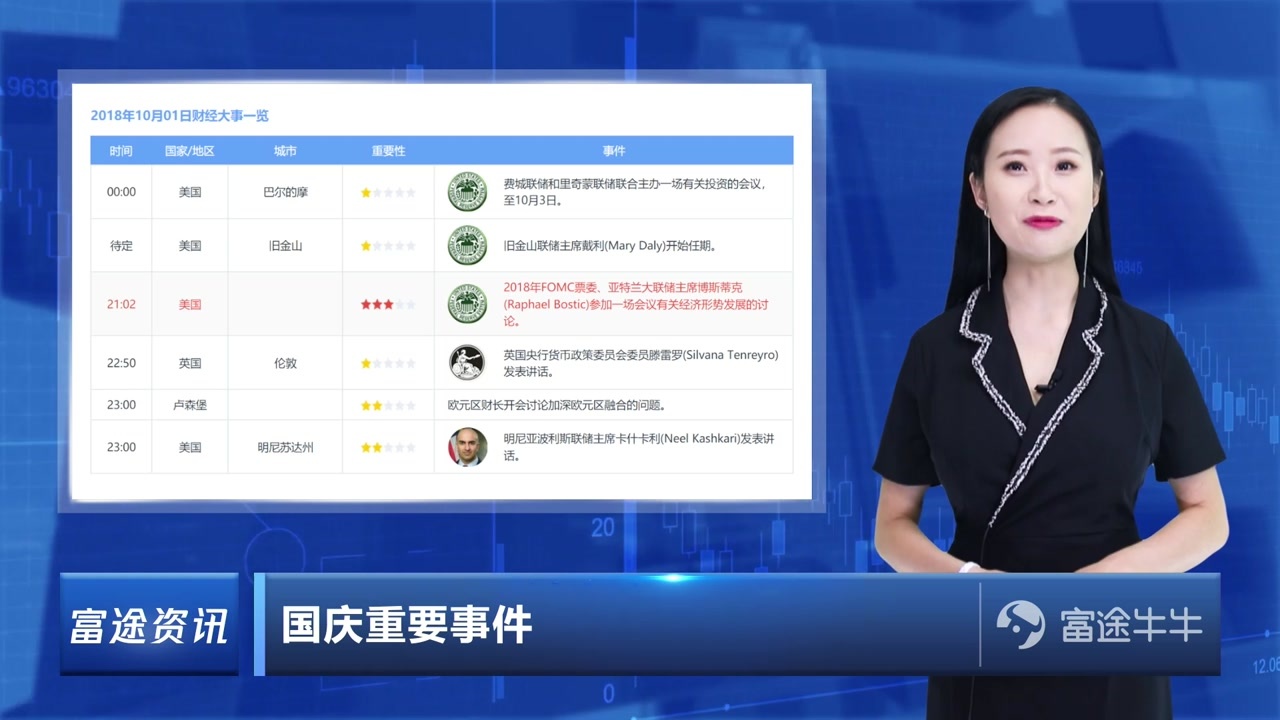Click the two-star rating in 明尼苏达州 row
Image resolution: width=1280 pixels, height=720 pixels.
(388, 447)
